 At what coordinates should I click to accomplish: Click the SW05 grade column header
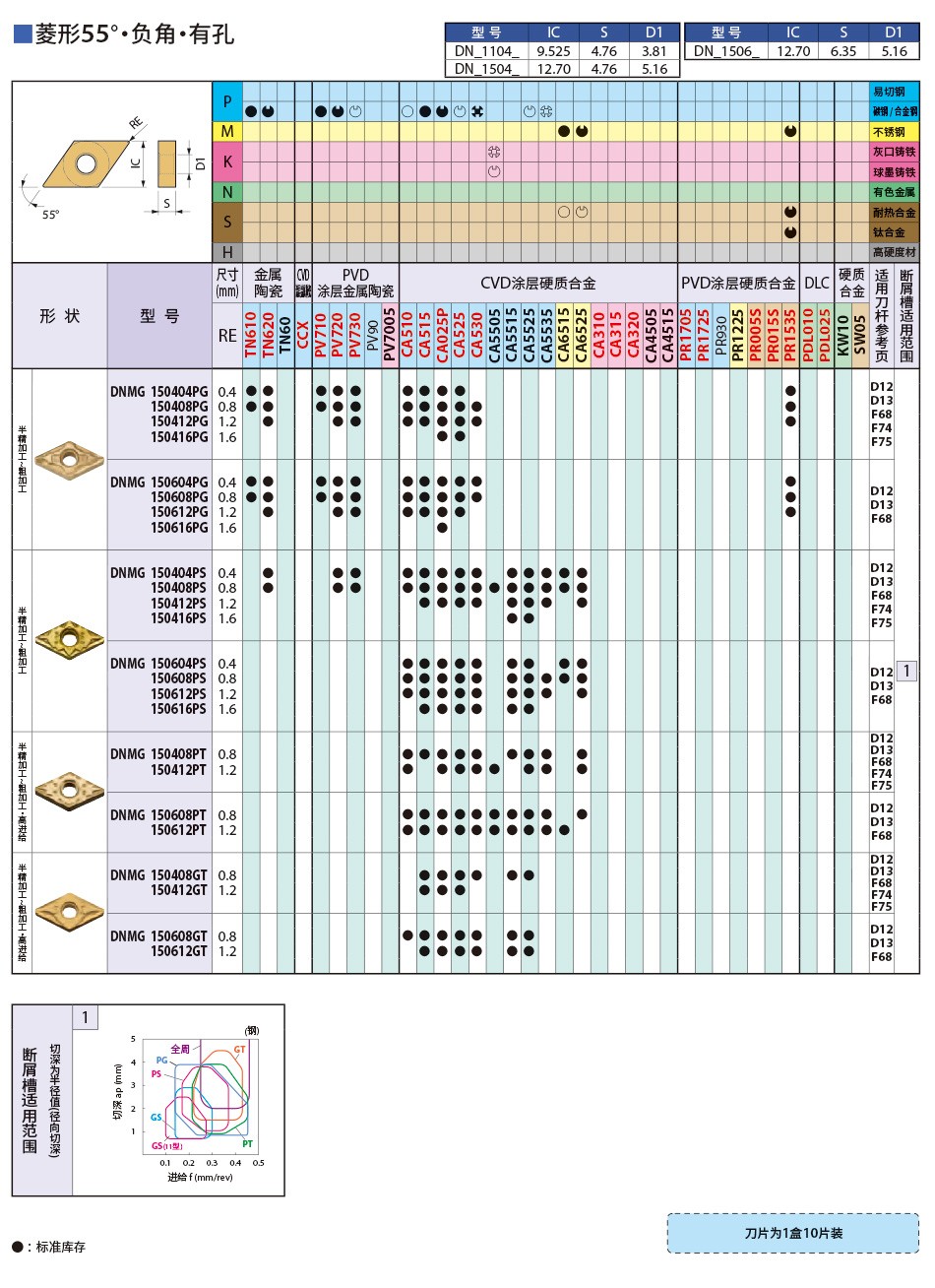click(859, 335)
